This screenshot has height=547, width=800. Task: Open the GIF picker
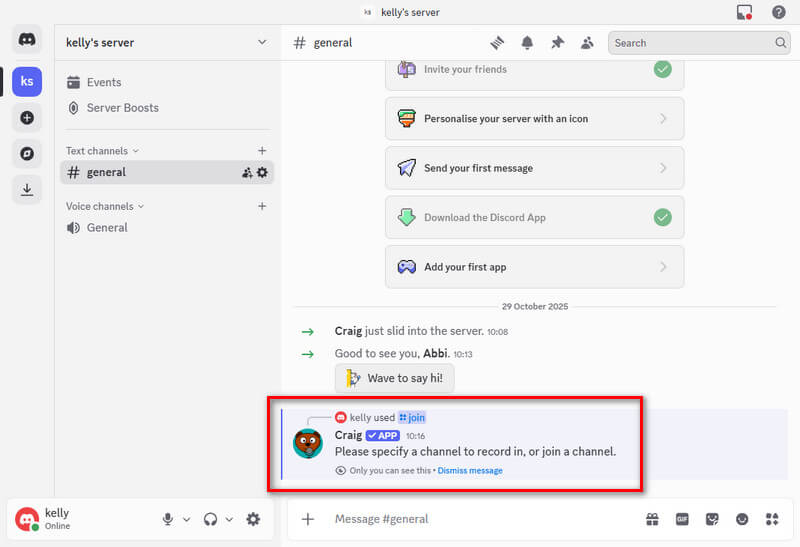click(x=682, y=519)
